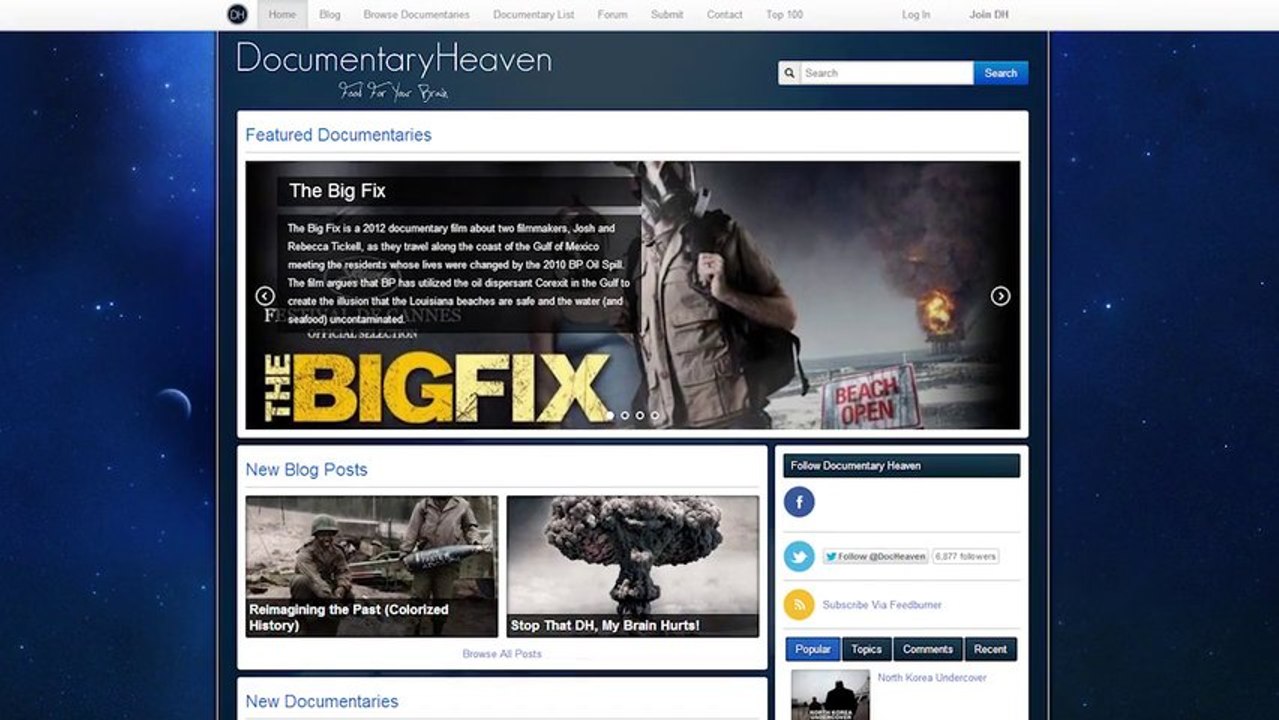This screenshot has height=720, width=1279.
Task: Click the Log In link
Action: pos(916,15)
